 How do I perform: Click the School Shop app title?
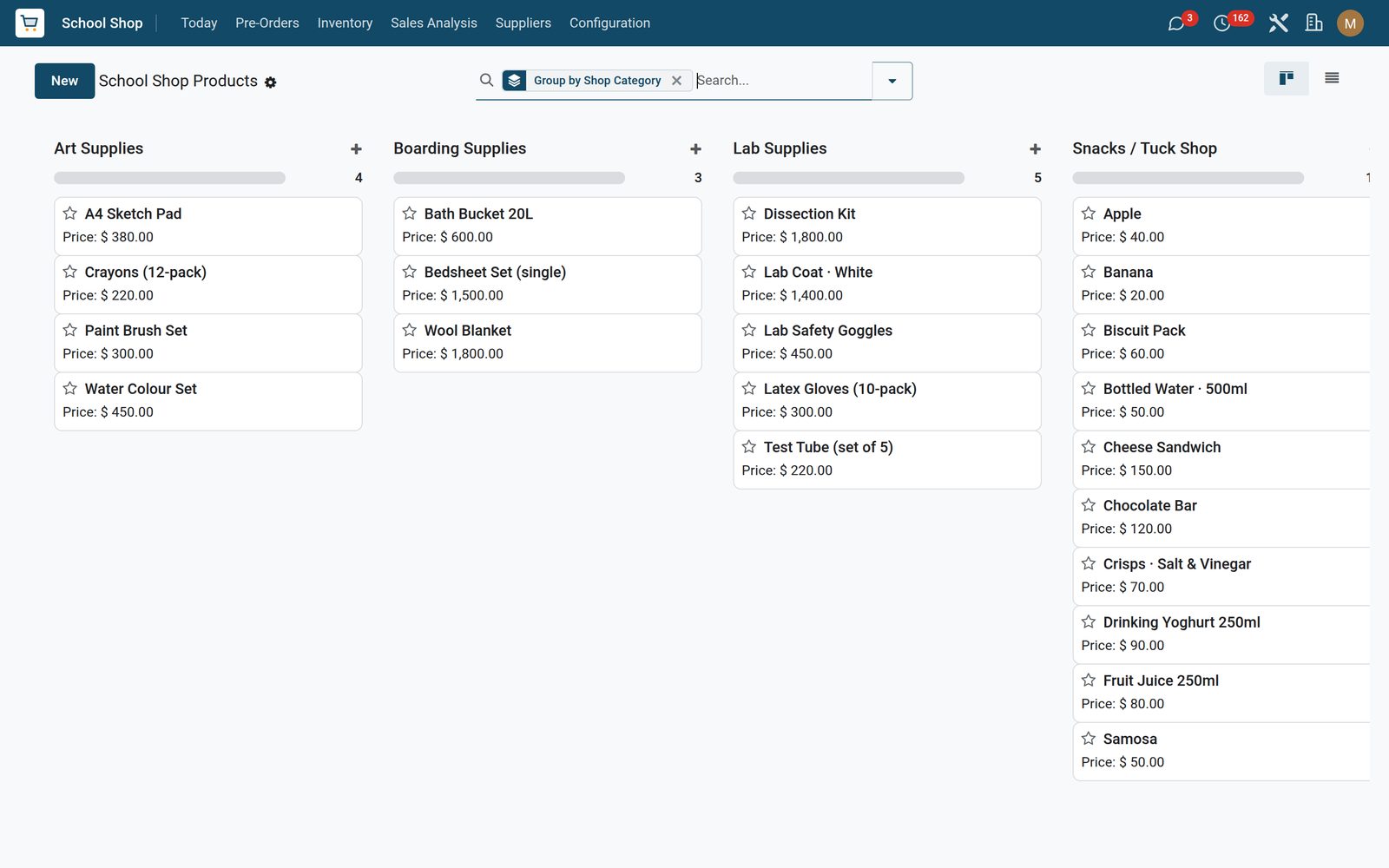[102, 23]
